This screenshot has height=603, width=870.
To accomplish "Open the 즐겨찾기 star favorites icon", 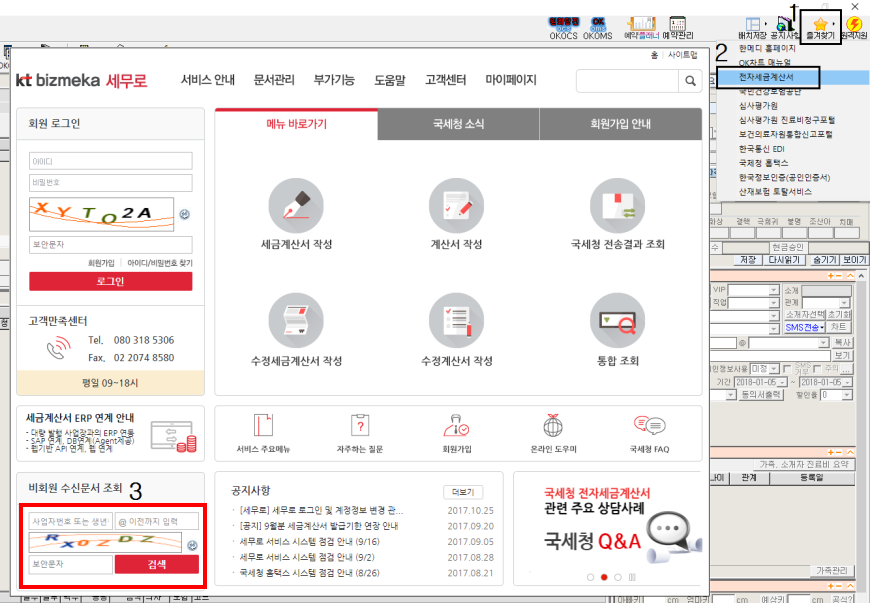I will [820, 28].
